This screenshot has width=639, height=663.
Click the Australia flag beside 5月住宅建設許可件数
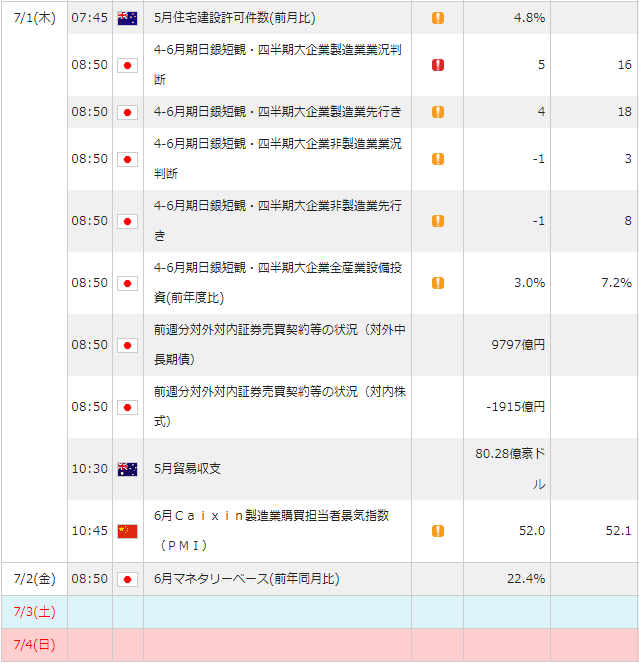pos(127,18)
